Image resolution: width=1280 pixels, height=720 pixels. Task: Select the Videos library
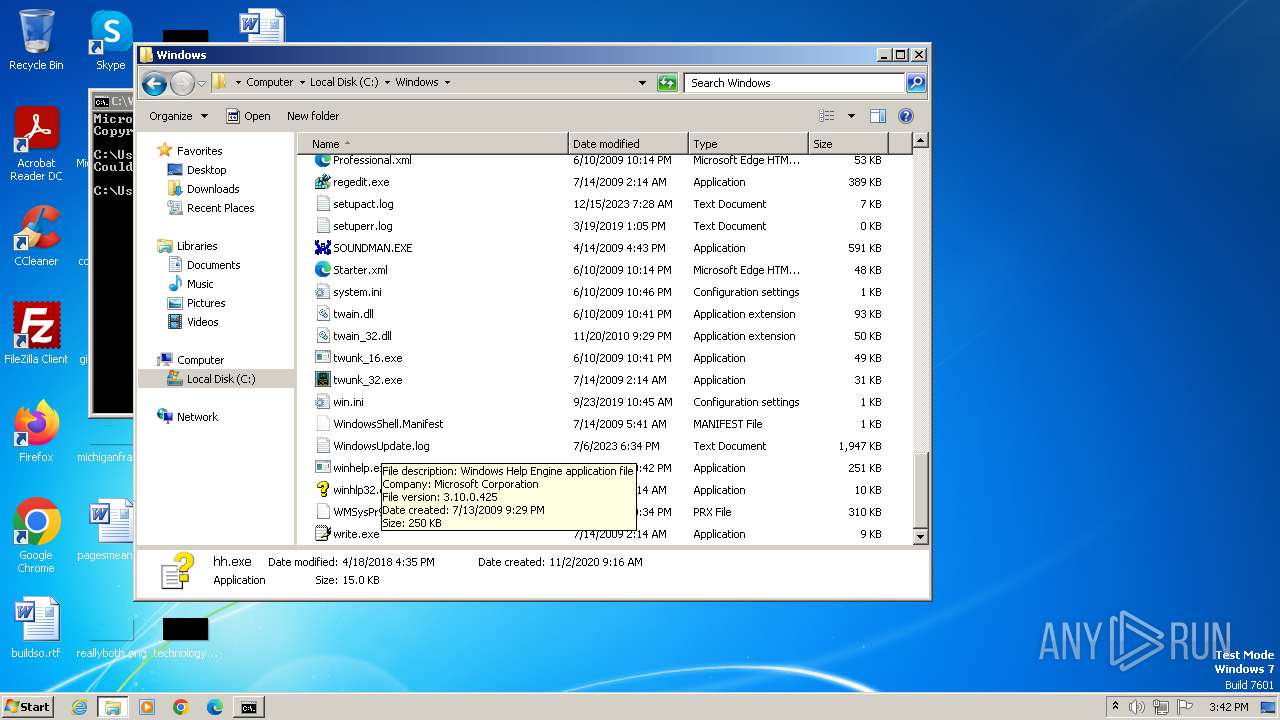click(202, 322)
